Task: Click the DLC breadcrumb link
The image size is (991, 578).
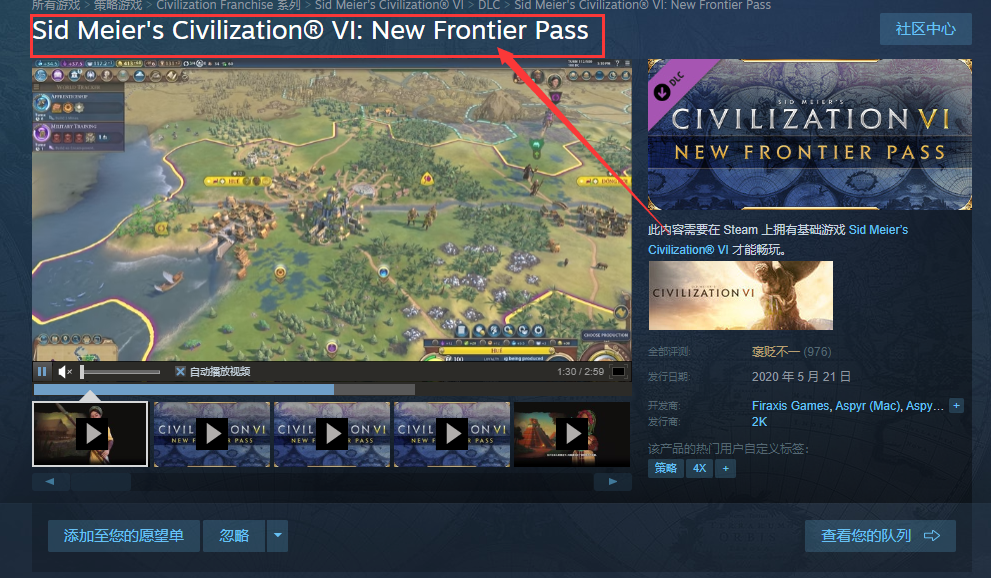Action: point(489,5)
